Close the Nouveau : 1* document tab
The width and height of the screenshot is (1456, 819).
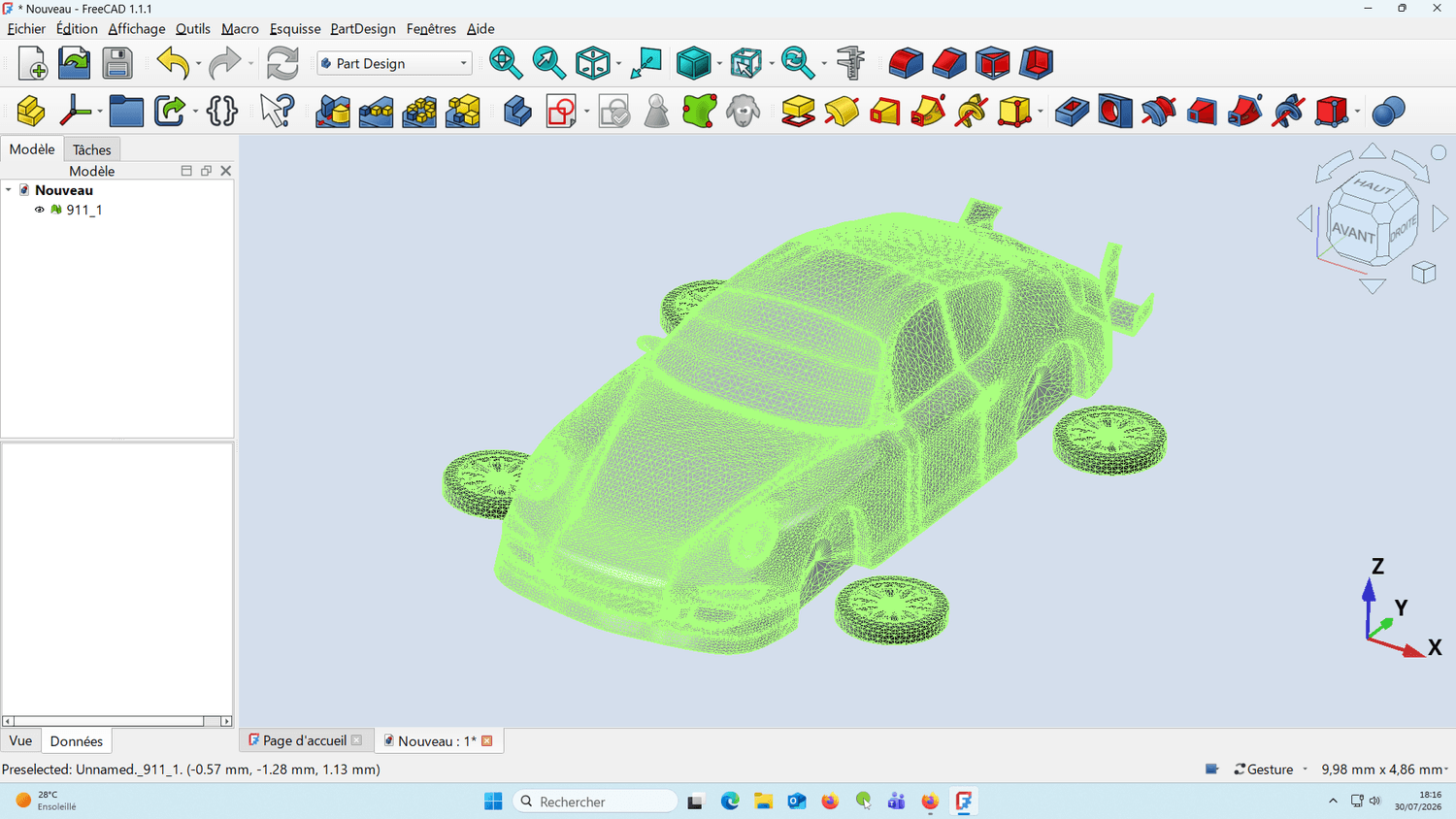point(487,741)
